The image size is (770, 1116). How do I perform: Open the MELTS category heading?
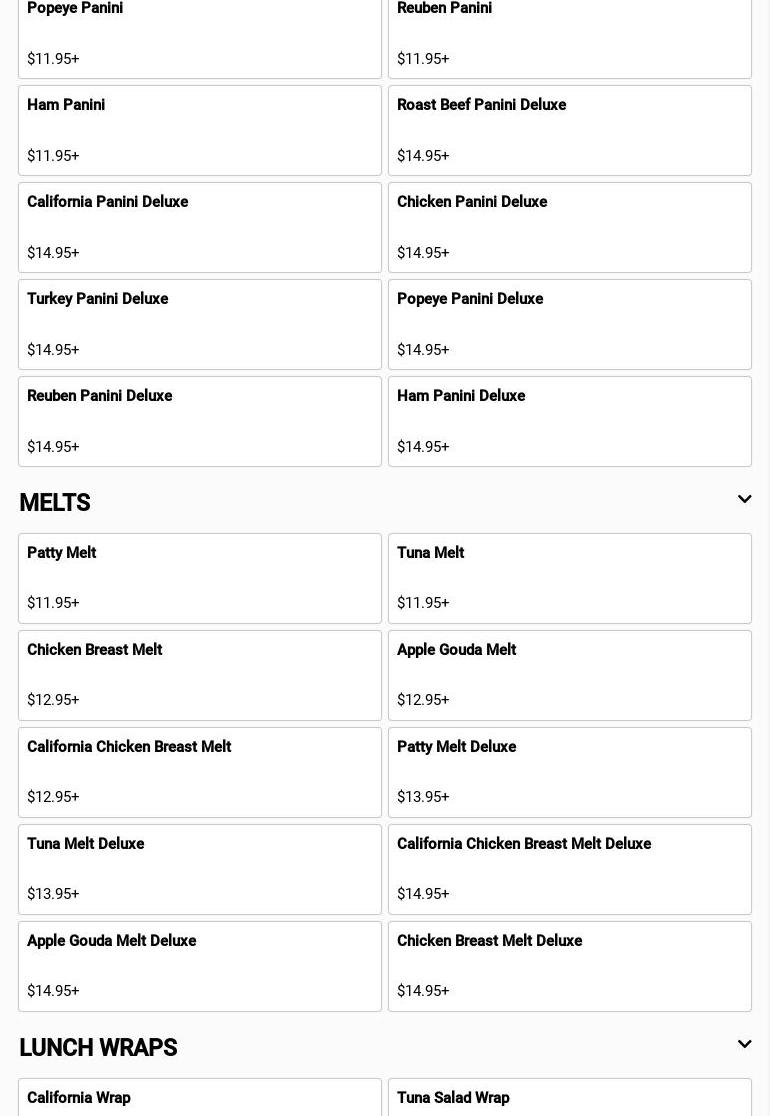click(x=55, y=503)
